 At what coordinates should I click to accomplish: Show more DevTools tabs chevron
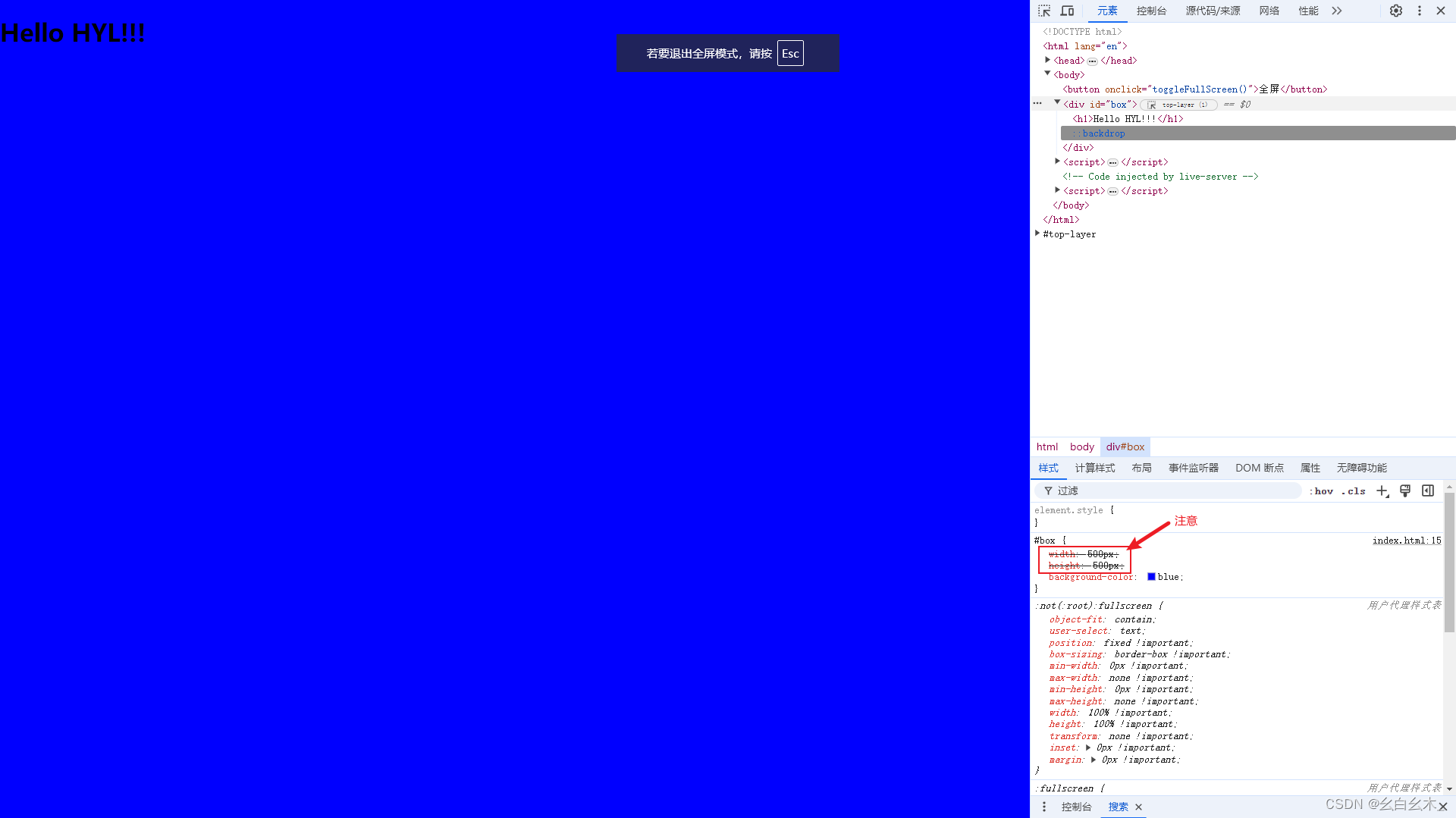[x=1337, y=11]
